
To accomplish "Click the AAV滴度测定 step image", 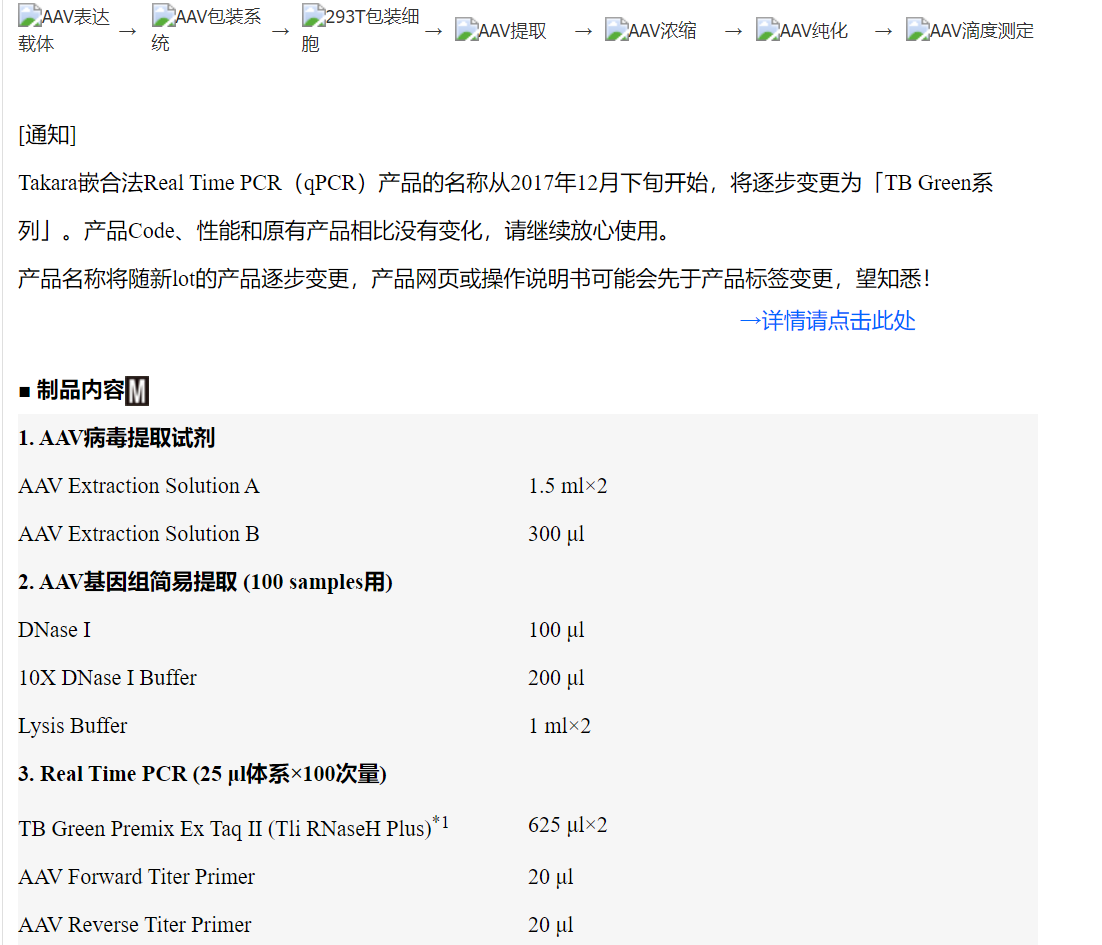I will (970, 31).
